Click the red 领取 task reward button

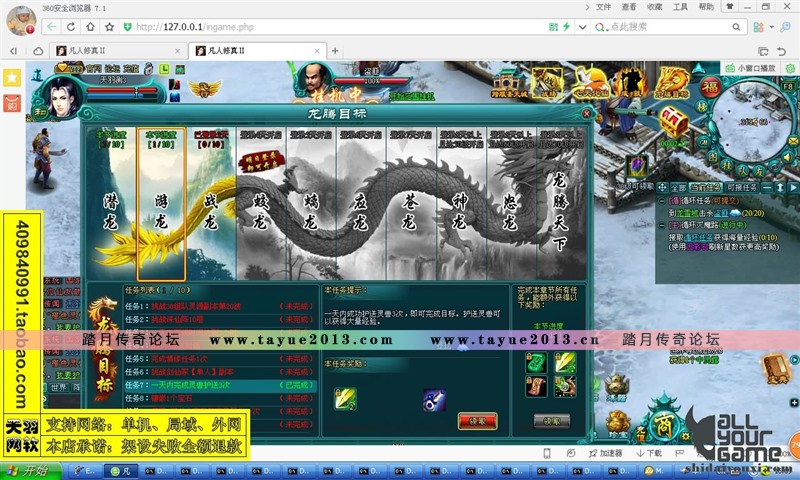[x=477, y=421]
